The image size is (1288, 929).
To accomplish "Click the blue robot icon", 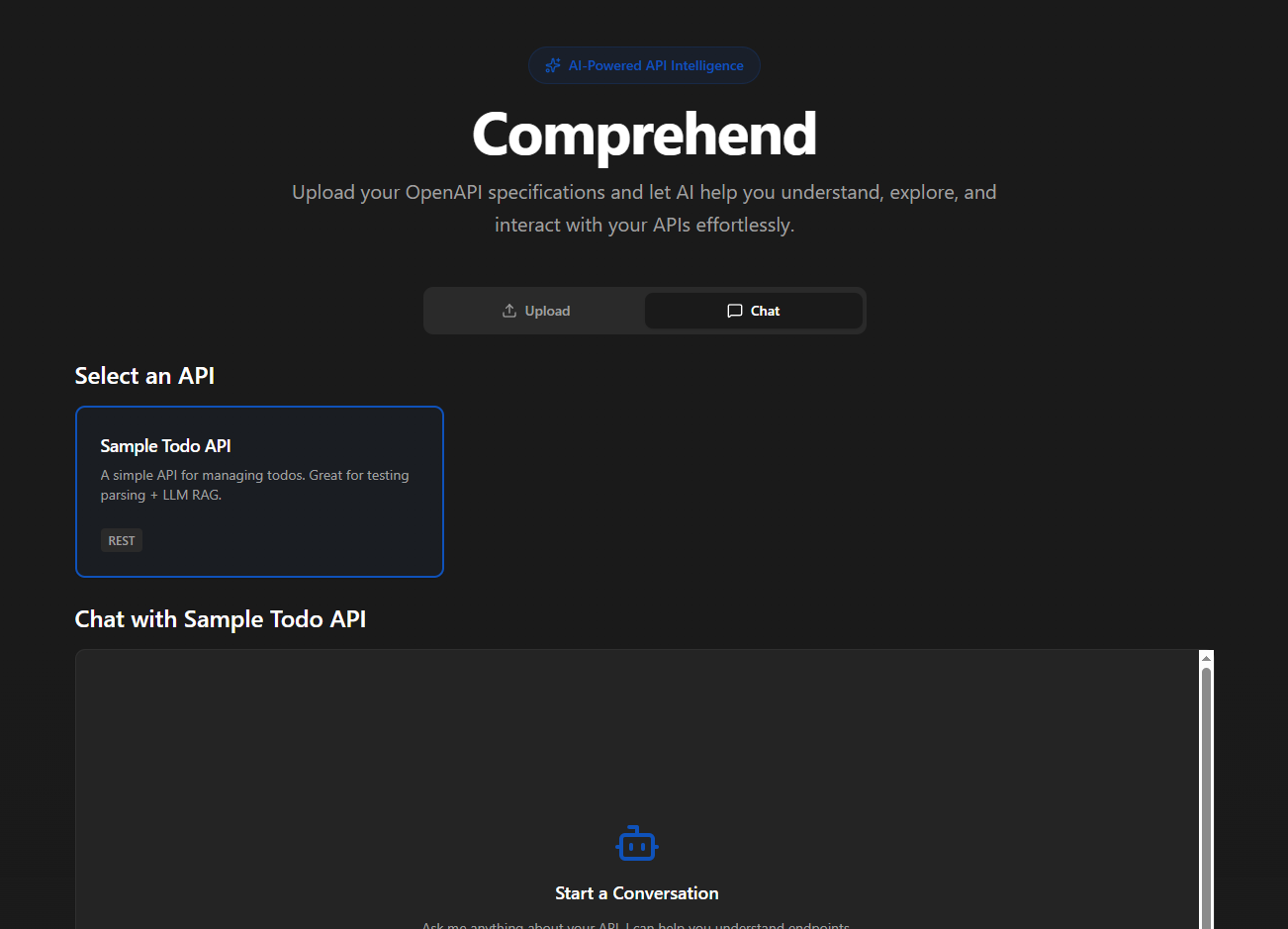I will 637,844.
